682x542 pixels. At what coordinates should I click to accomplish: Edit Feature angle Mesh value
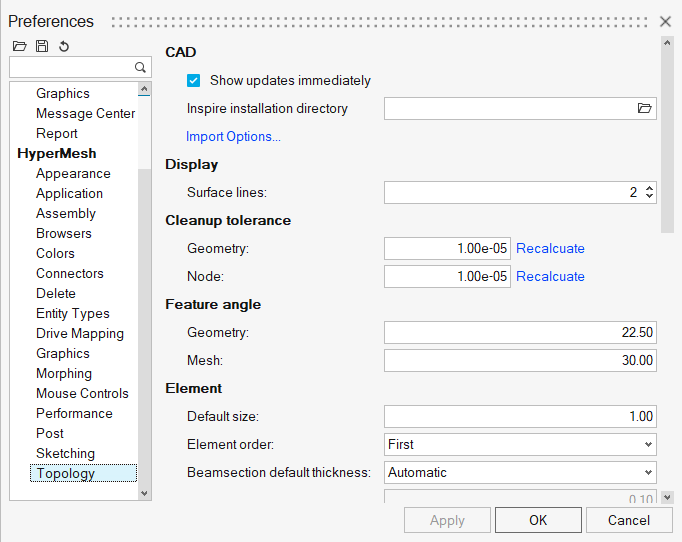(x=520, y=360)
